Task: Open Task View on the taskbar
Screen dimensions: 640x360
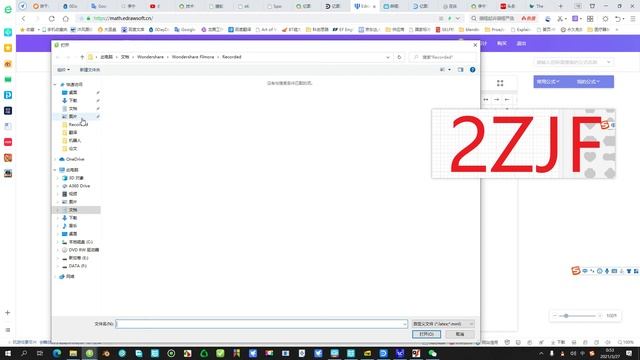Action: pyautogui.click(x=40, y=353)
